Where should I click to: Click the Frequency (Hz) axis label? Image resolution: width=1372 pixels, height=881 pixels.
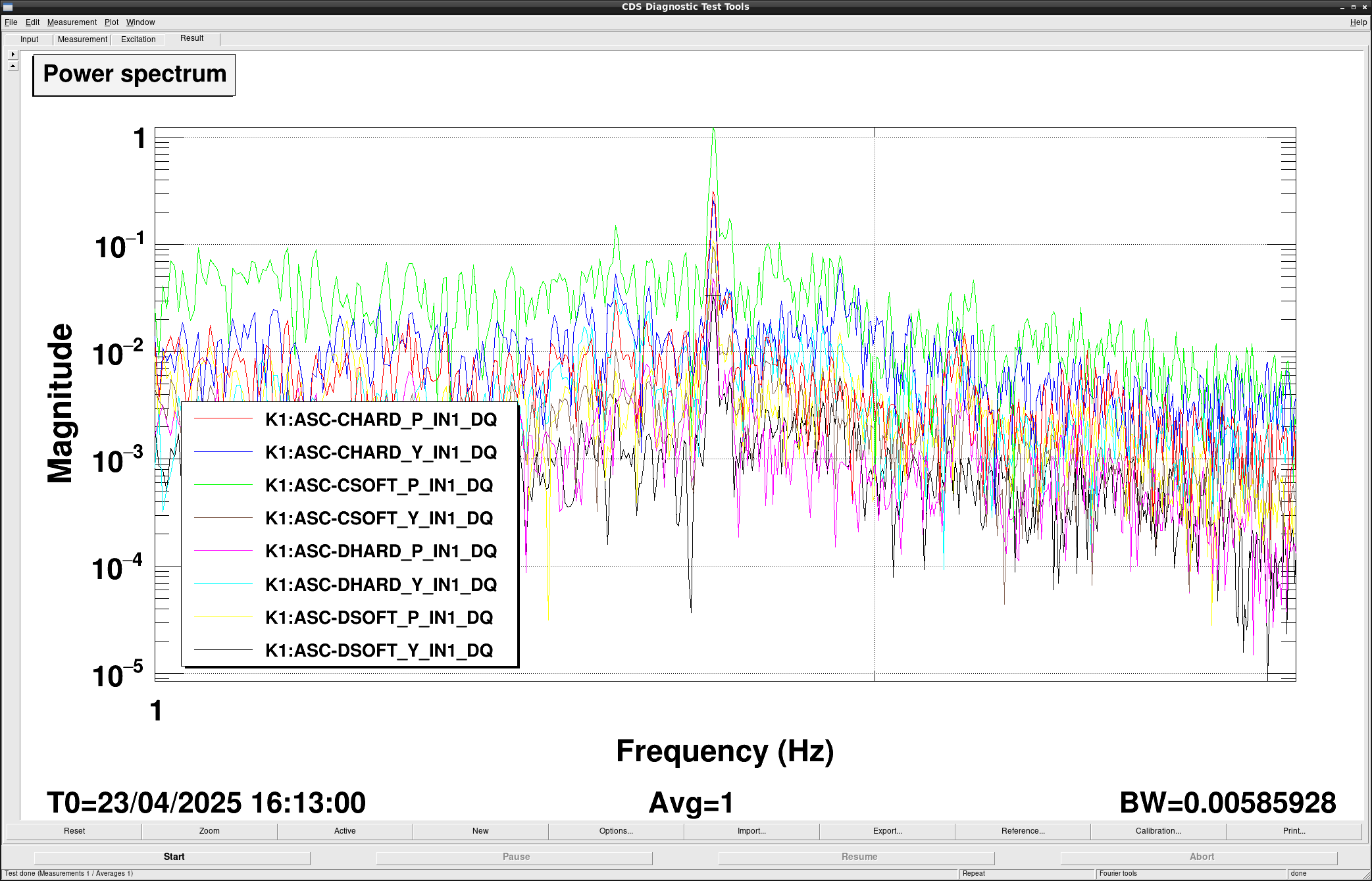[725, 751]
